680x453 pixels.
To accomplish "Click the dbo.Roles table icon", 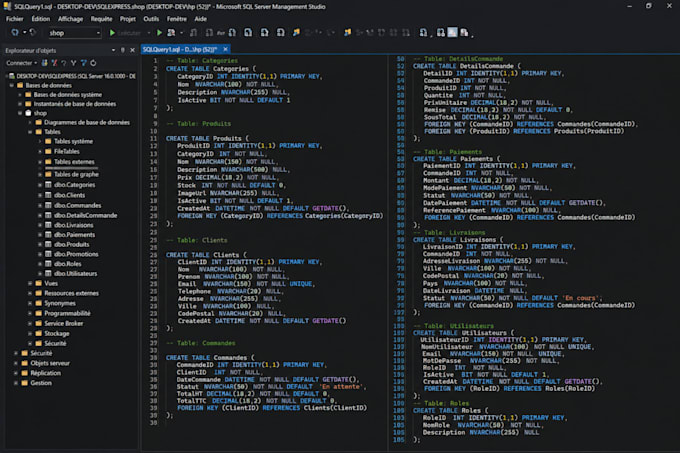I will coord(49,264).
